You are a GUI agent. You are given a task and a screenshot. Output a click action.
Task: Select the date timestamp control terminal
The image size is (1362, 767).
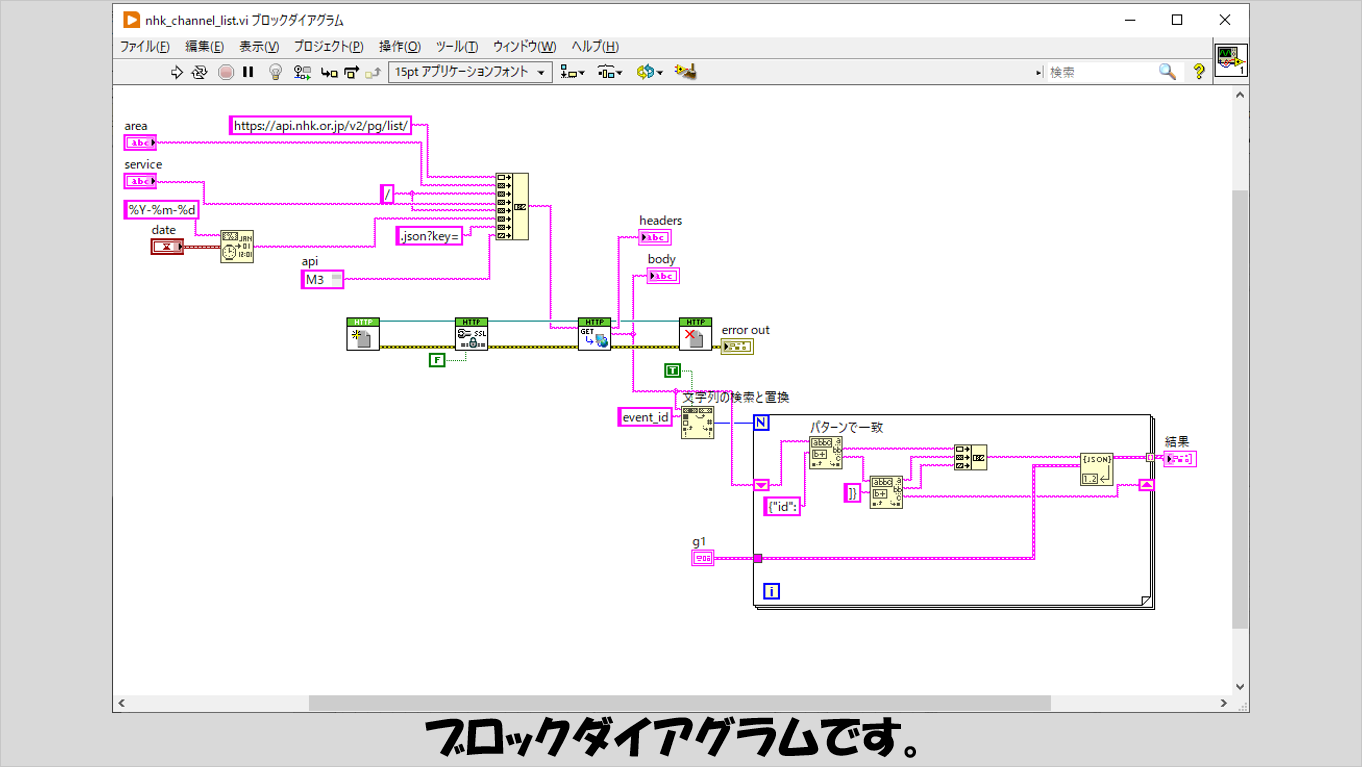tap(167, 246)
